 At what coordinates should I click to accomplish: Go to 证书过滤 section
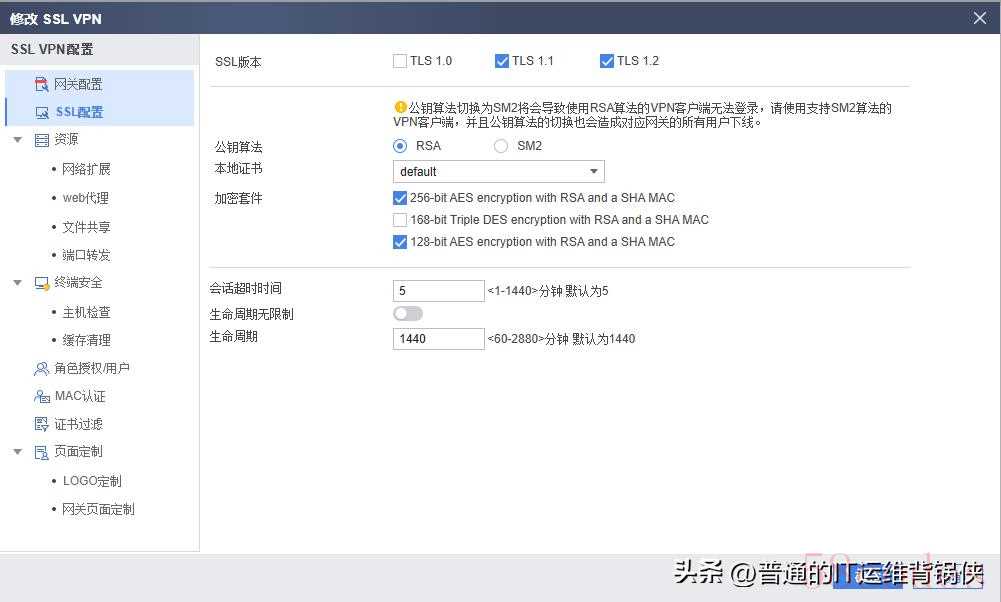tap(78, 424)
